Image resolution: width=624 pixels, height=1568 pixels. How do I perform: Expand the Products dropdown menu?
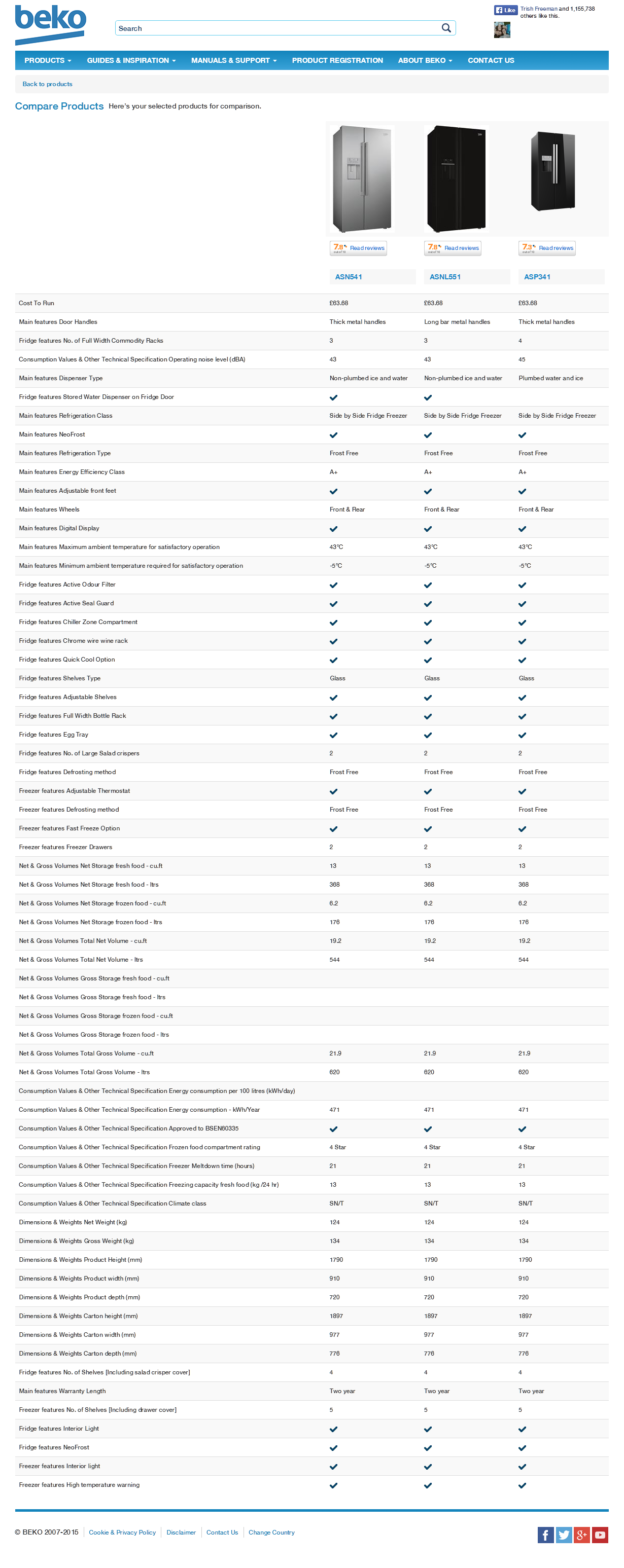click(48, 60)
